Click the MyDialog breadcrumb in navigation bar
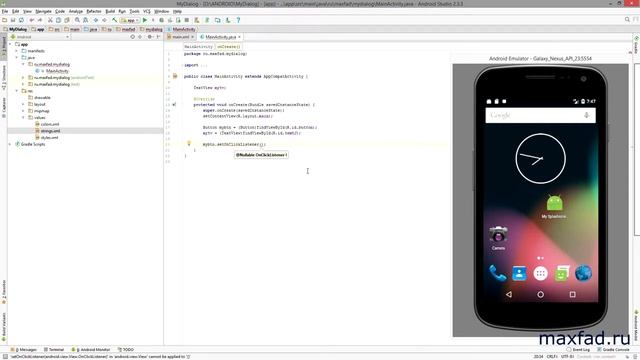This screenshot has width=640, height=360. 15,29
